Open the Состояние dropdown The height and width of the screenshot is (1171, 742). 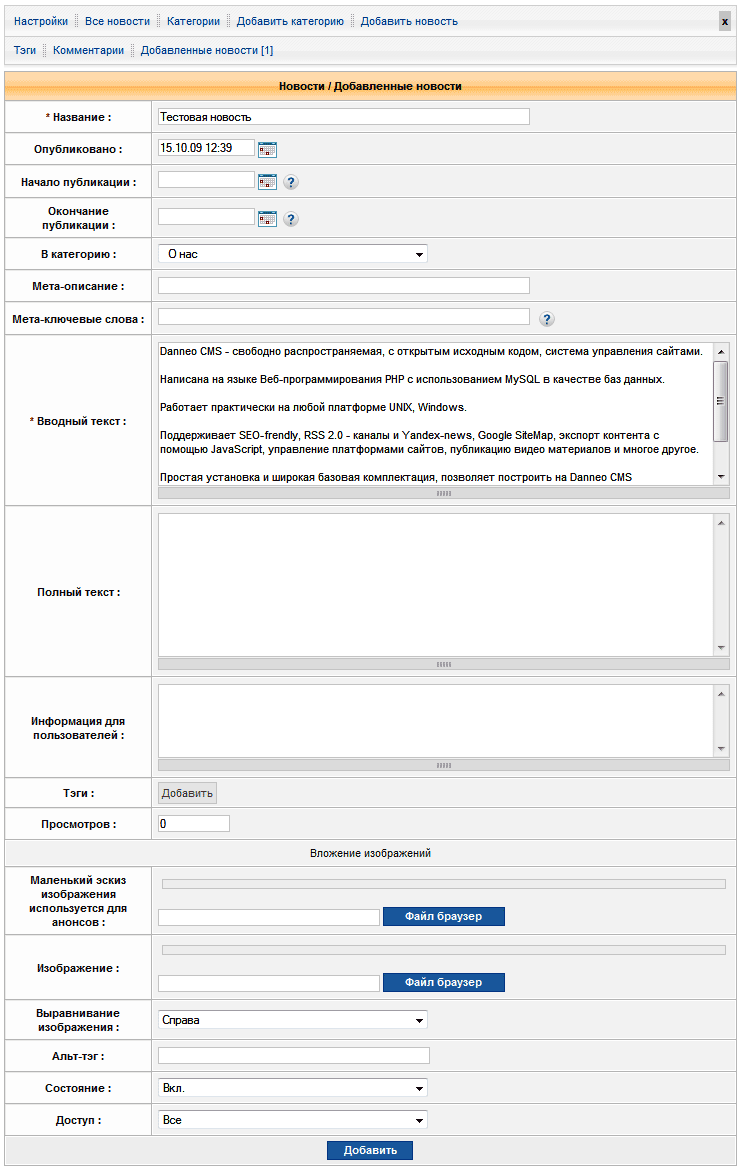[292, 1087]
